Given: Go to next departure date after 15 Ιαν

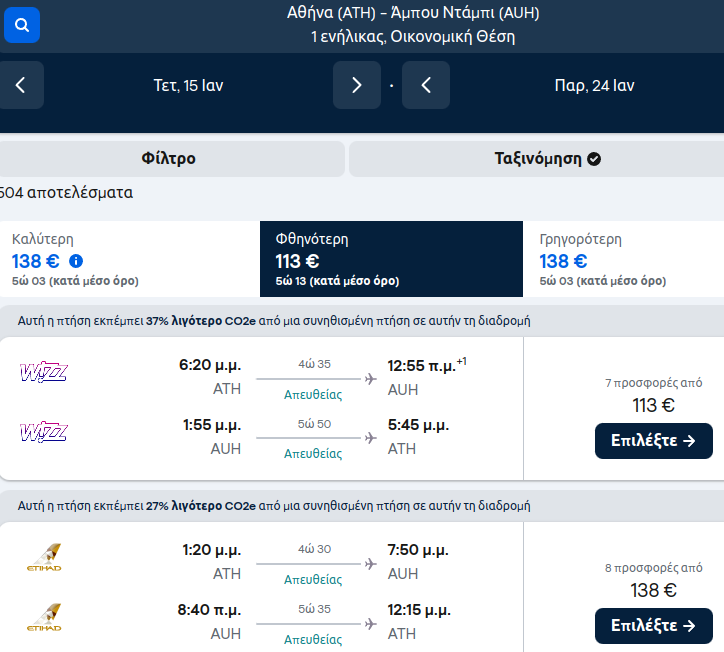Looking at the screenshot, I should [x=356, y=85].
